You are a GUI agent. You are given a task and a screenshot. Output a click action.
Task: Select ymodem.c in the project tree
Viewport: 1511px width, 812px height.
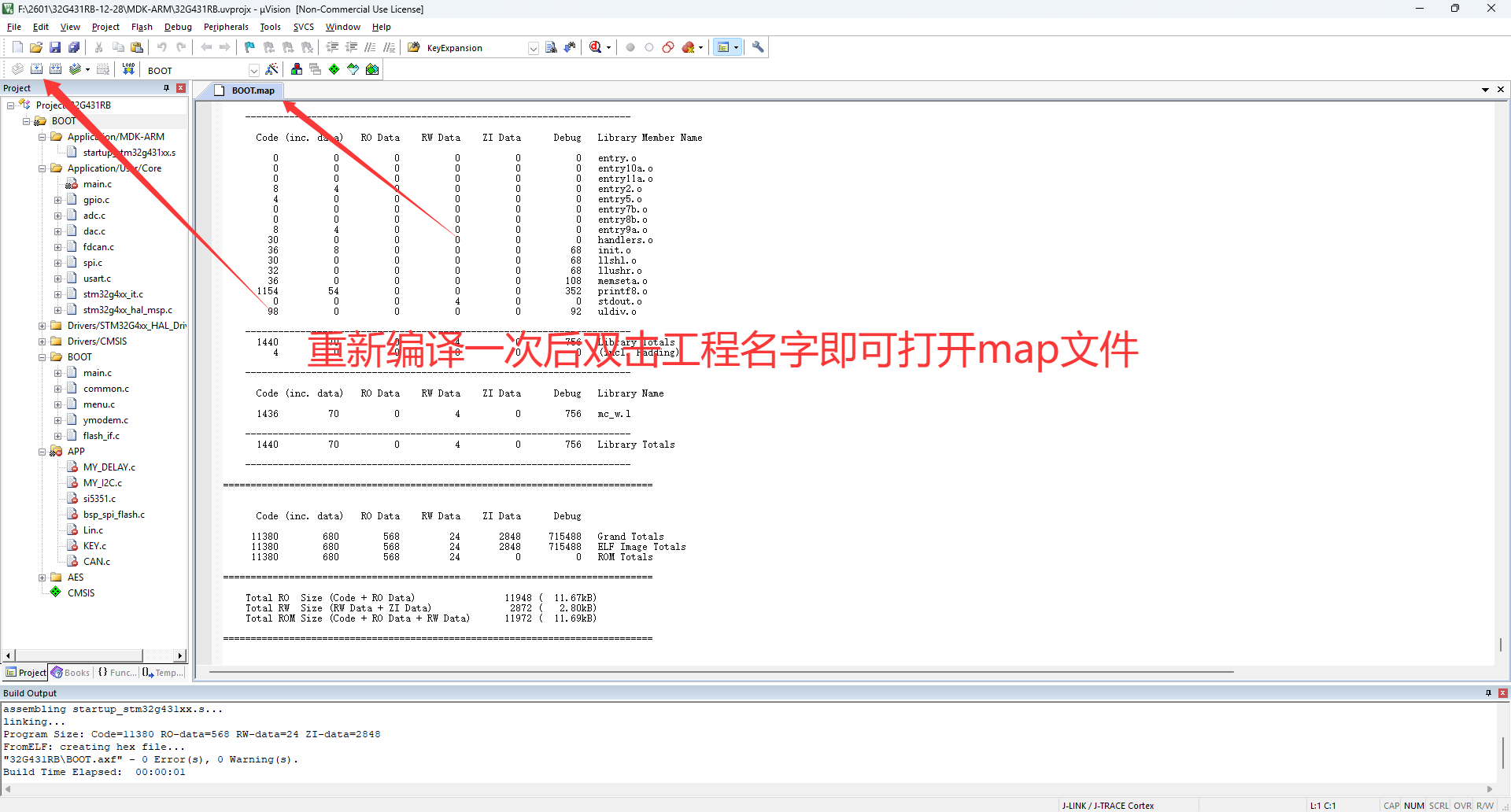coord(105,420)
